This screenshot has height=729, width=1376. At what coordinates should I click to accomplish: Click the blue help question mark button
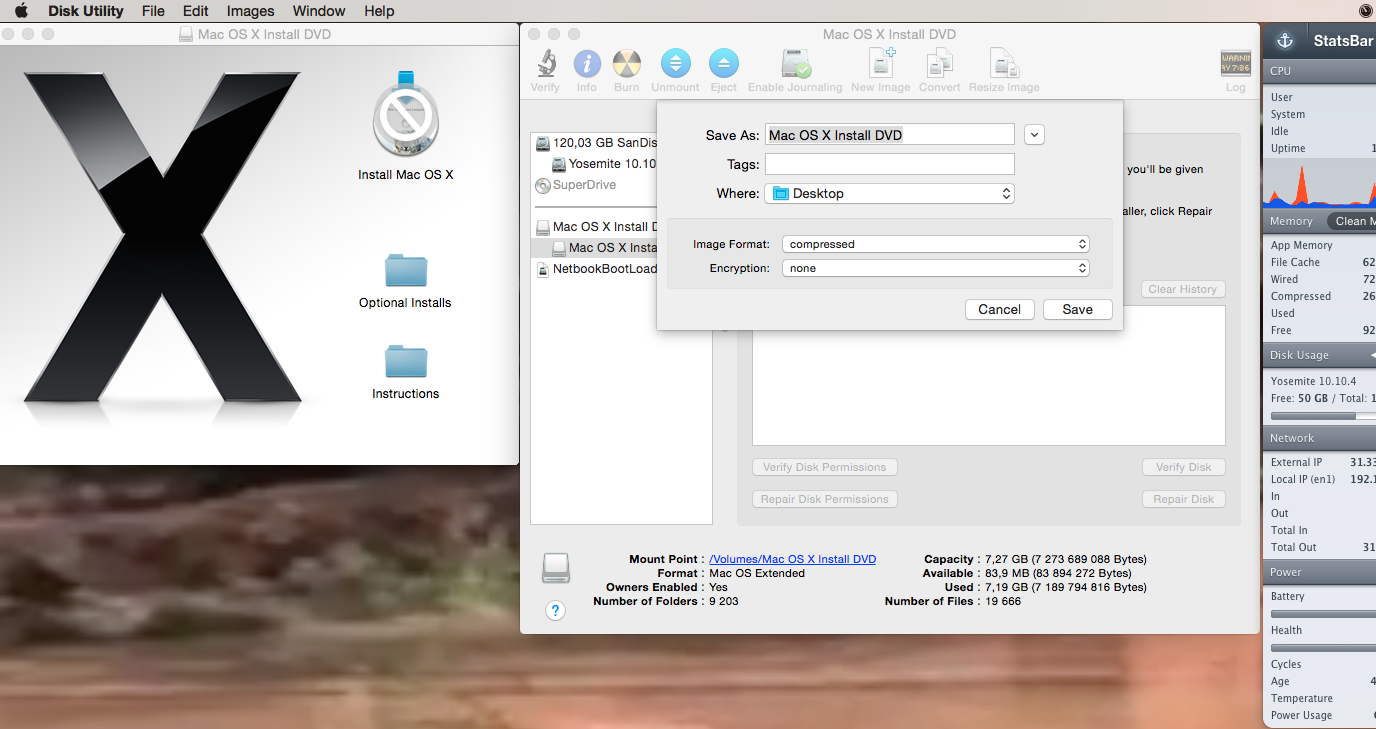coord(556,610)
